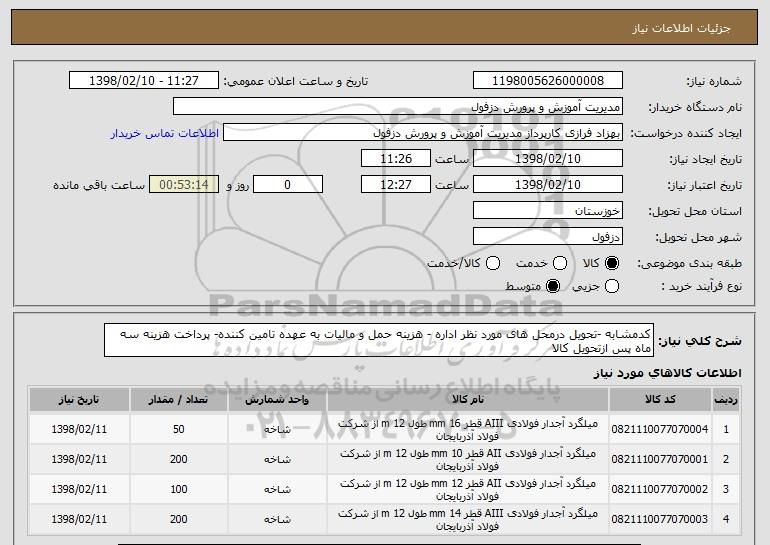Open the اطلاعات تماس خریدار link
The height and width of the screenshot is (545, 770).
(165, 134)
